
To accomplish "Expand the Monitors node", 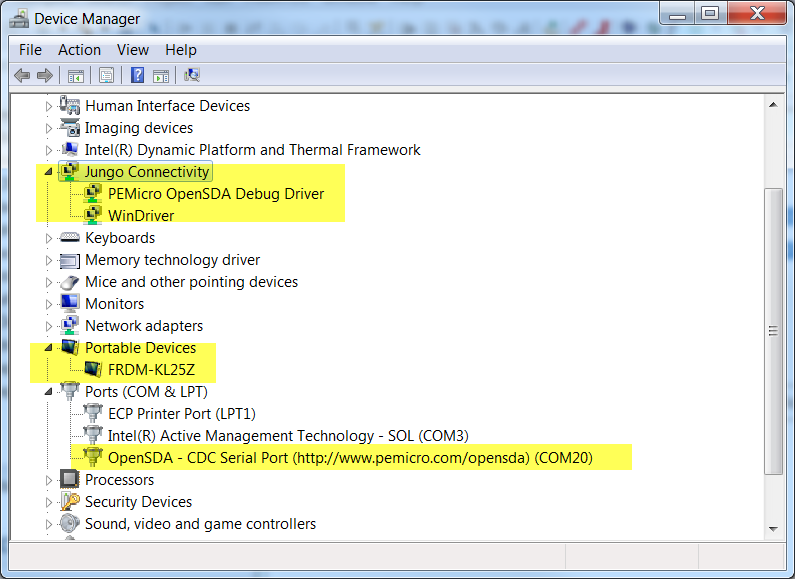I will (49, 304).
